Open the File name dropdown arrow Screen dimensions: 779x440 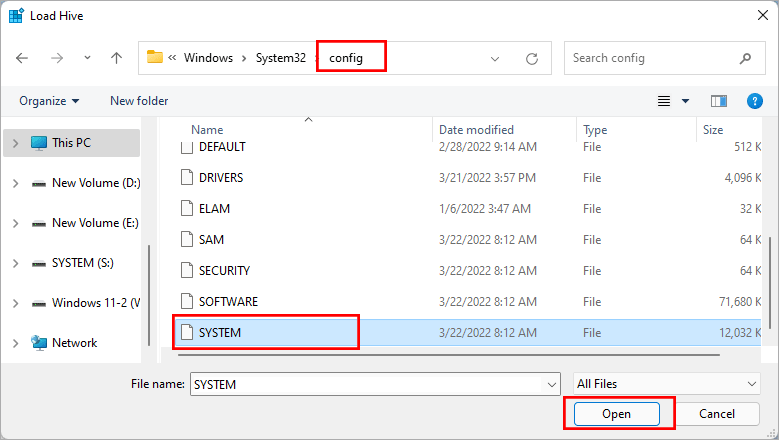click(x=551, y=384)
